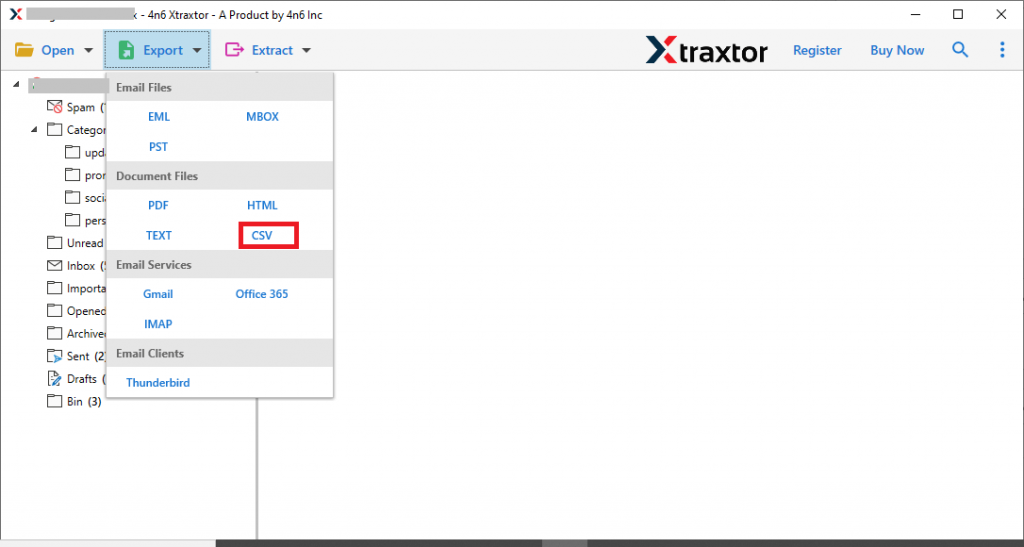
Task: Click the Open button label
Action: tap(58, 50)
